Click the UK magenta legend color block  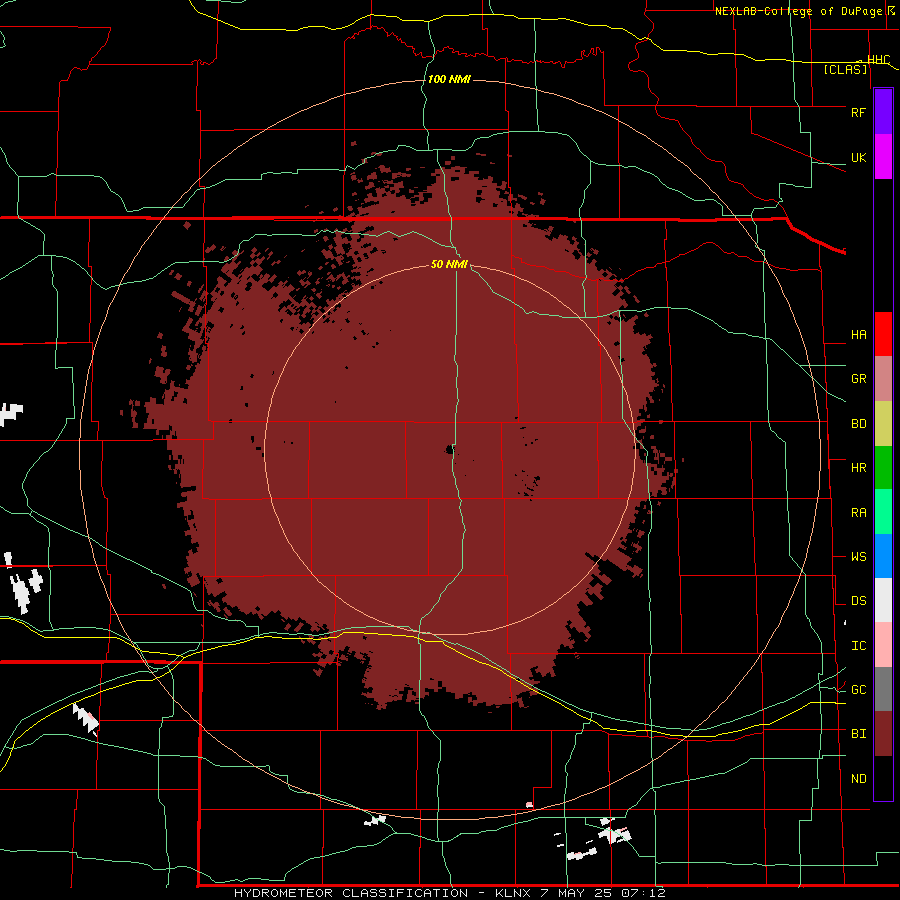coord(883,157)
